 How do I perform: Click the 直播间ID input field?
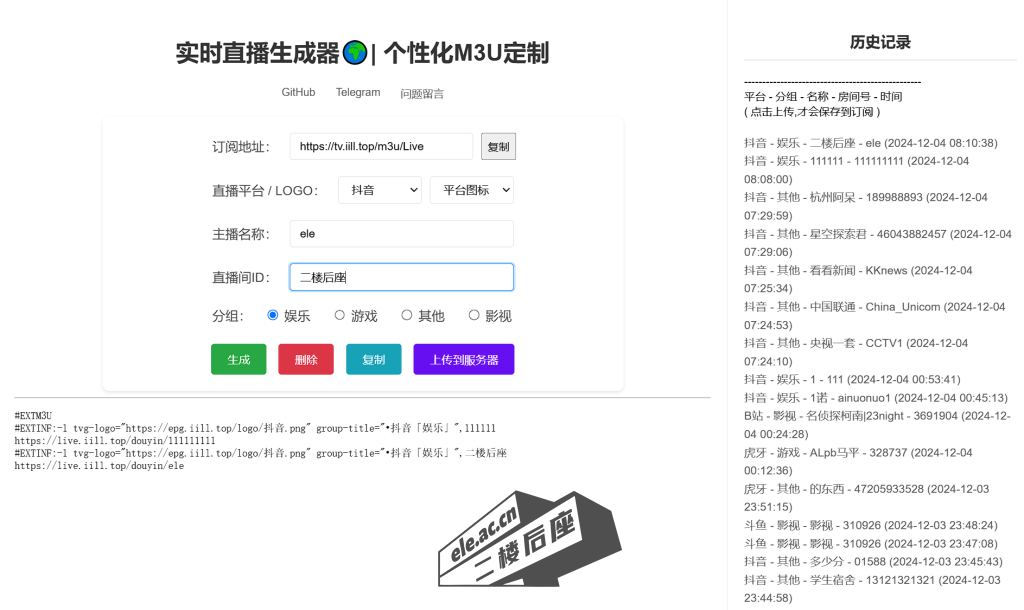[x=401, y=277]
